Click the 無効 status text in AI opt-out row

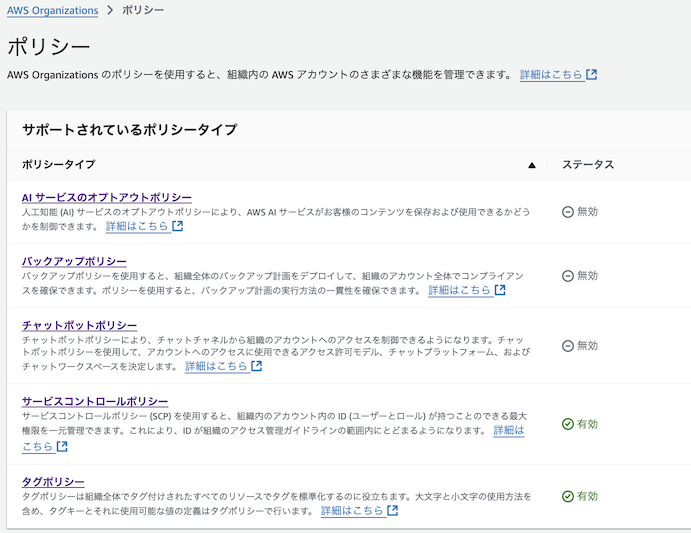587,212
